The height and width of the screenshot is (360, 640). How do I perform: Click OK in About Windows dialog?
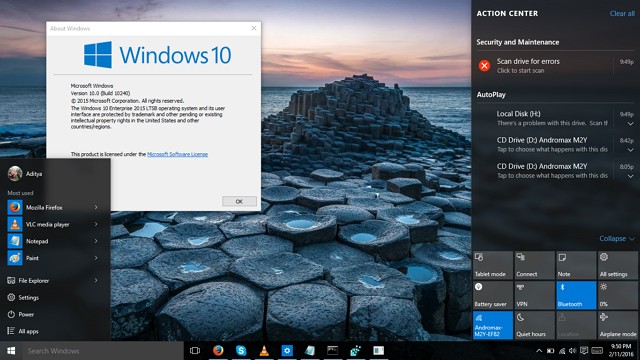[239, 201]
